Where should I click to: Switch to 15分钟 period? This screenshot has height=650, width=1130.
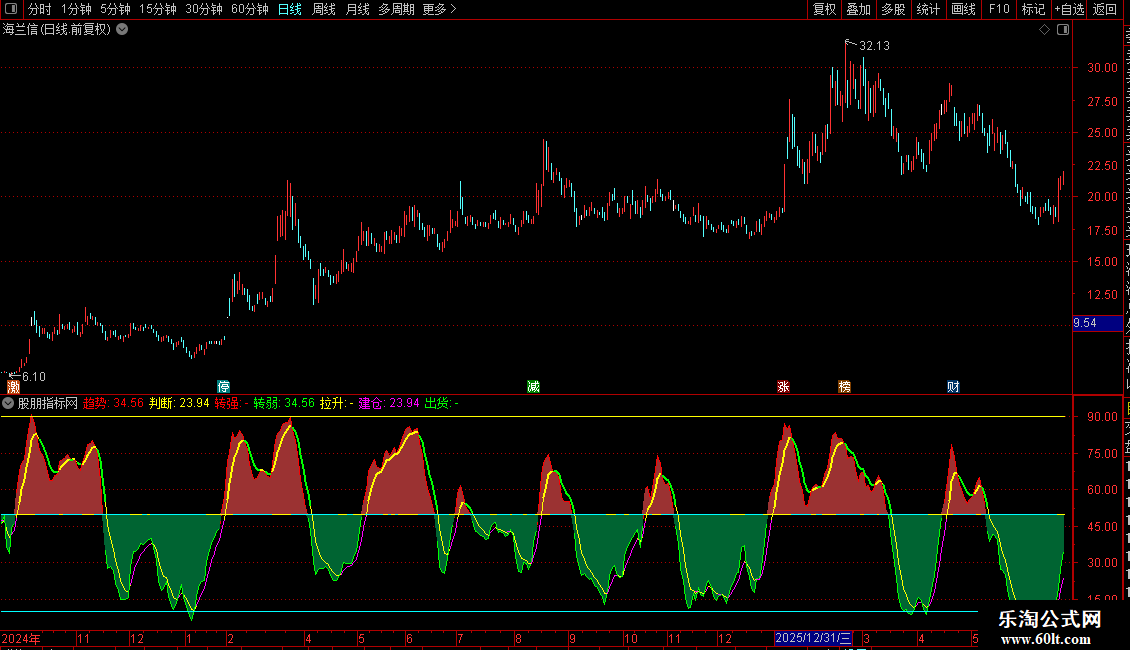[158, 9]
